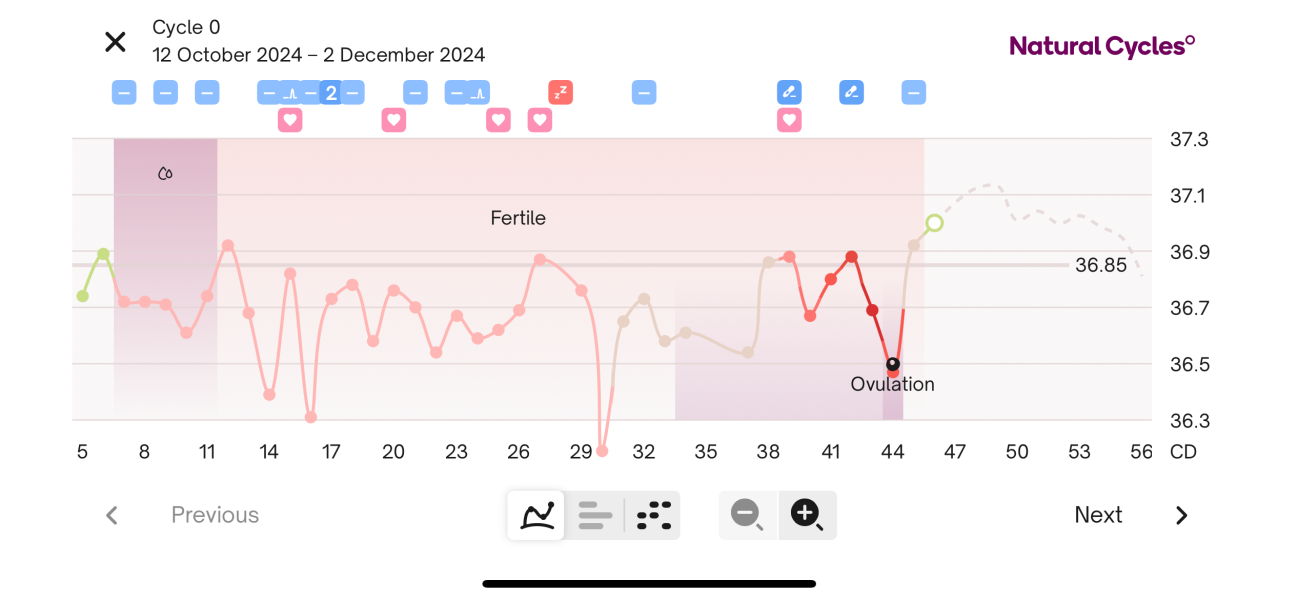Image resolution: width=1298 pixels, height=600 pixels.
Task: Zoom in with the plus magnifier
Action: pos(807,515)
